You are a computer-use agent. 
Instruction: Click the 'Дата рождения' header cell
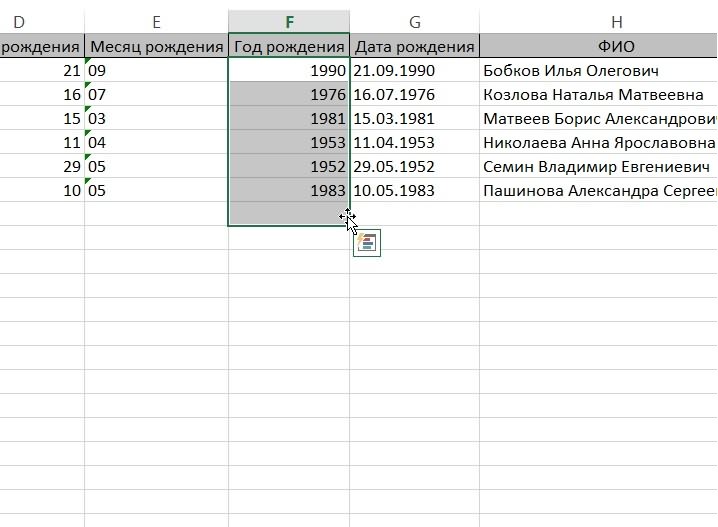[x=414, y=46]
